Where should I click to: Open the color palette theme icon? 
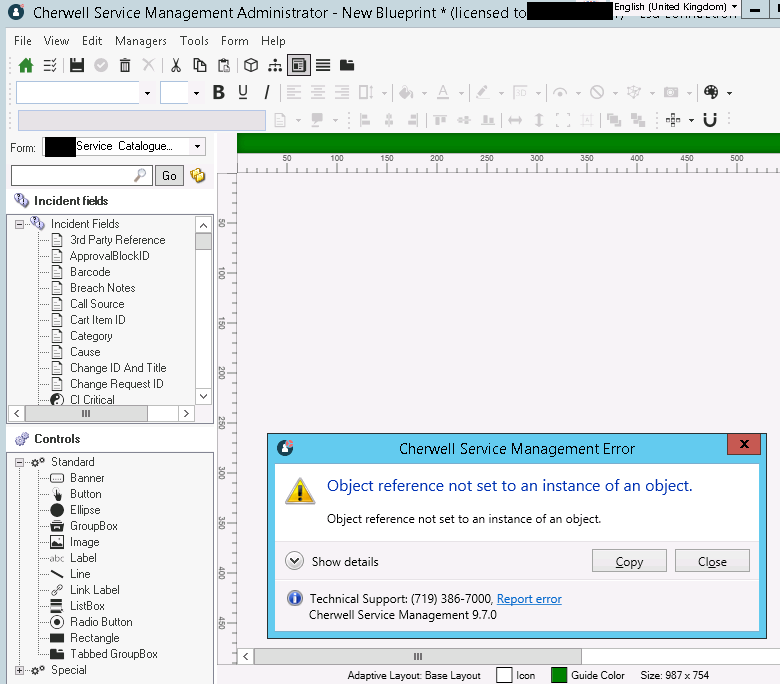coord(711,92)
